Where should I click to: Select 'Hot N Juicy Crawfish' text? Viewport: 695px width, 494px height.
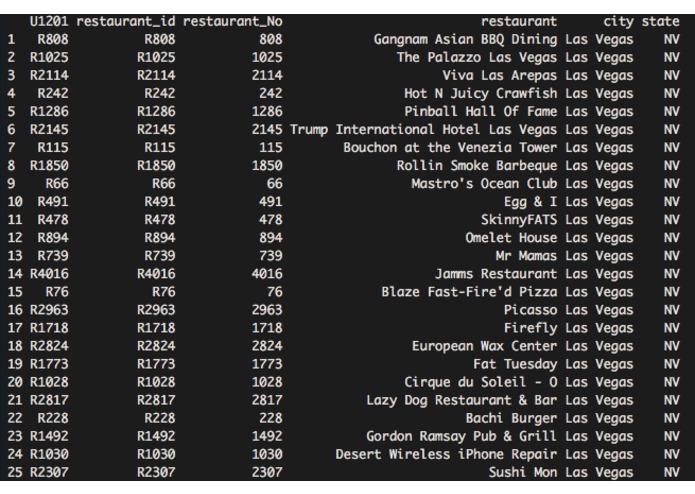[480, 94]
